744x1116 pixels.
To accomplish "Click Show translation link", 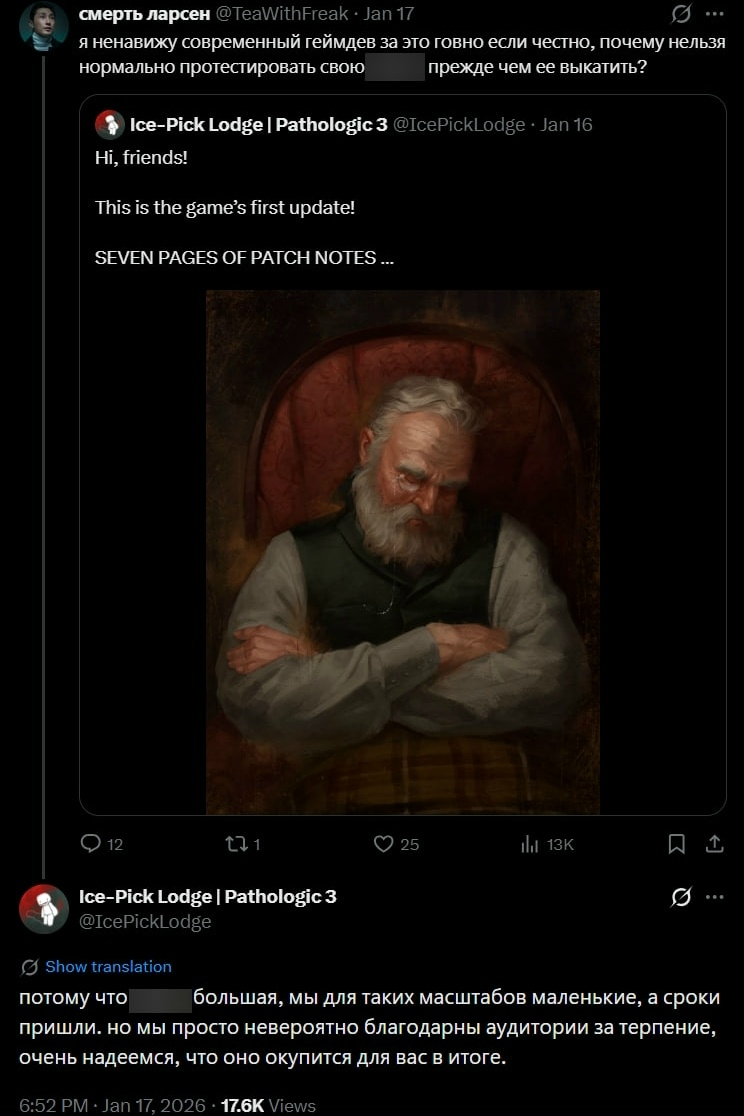I will [108, 966].
